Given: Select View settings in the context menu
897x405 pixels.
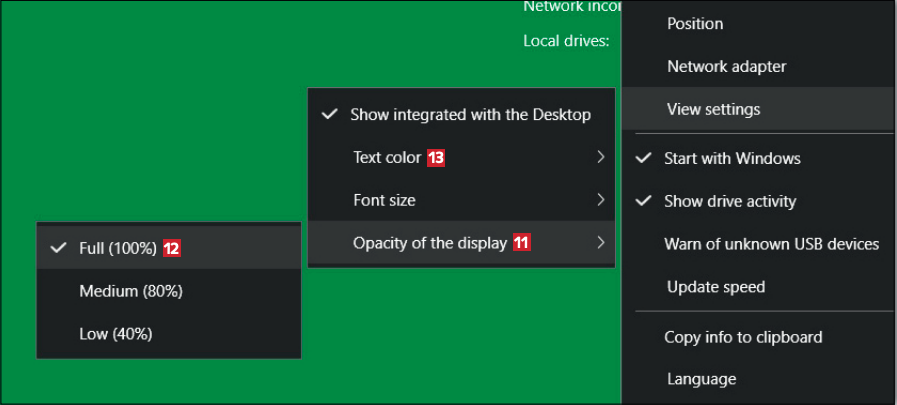Looking at the screenshot, I should tap(713, 110).
